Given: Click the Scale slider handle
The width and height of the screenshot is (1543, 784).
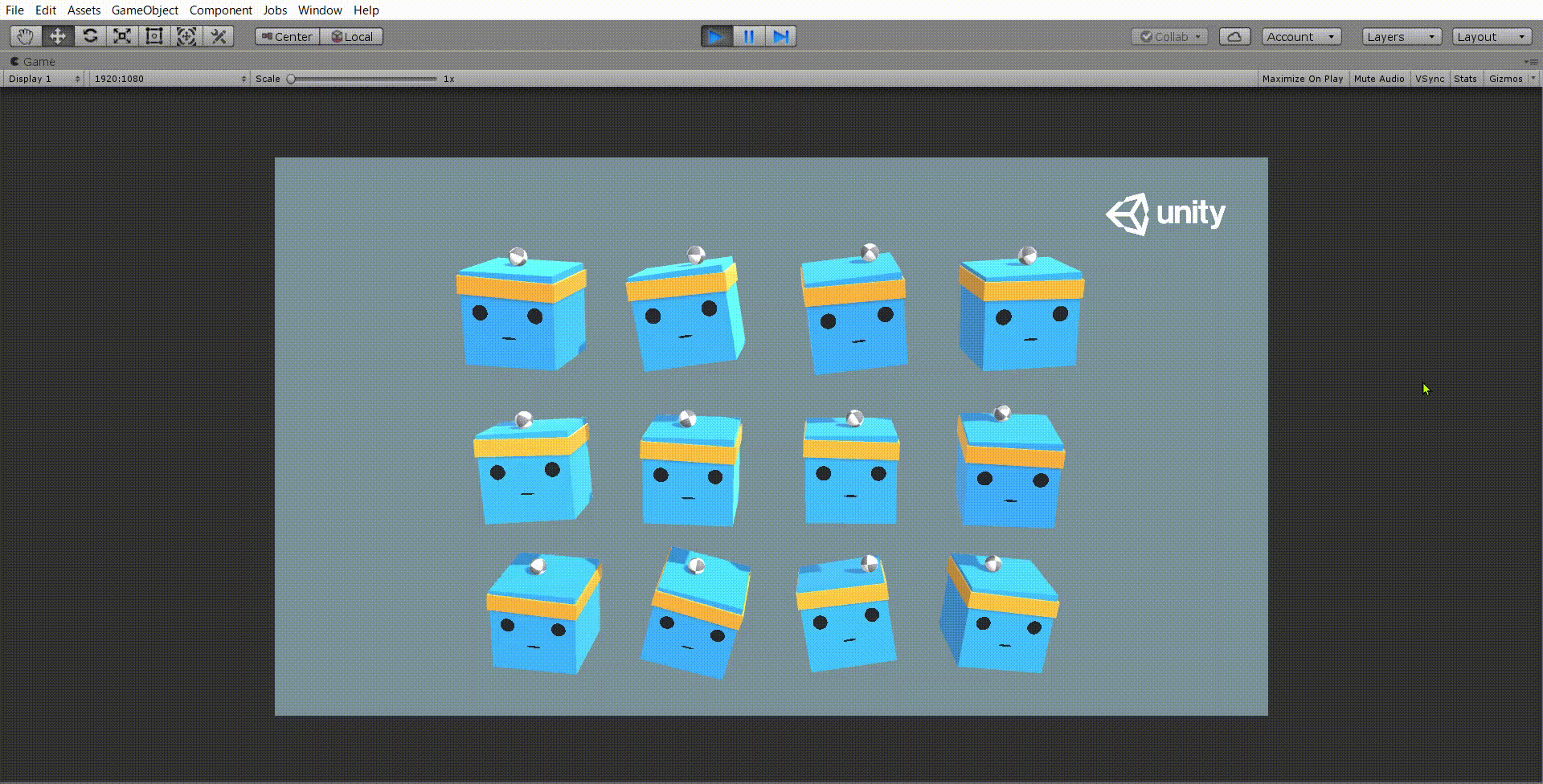Looking at the screenshot, I should (291, 79).
